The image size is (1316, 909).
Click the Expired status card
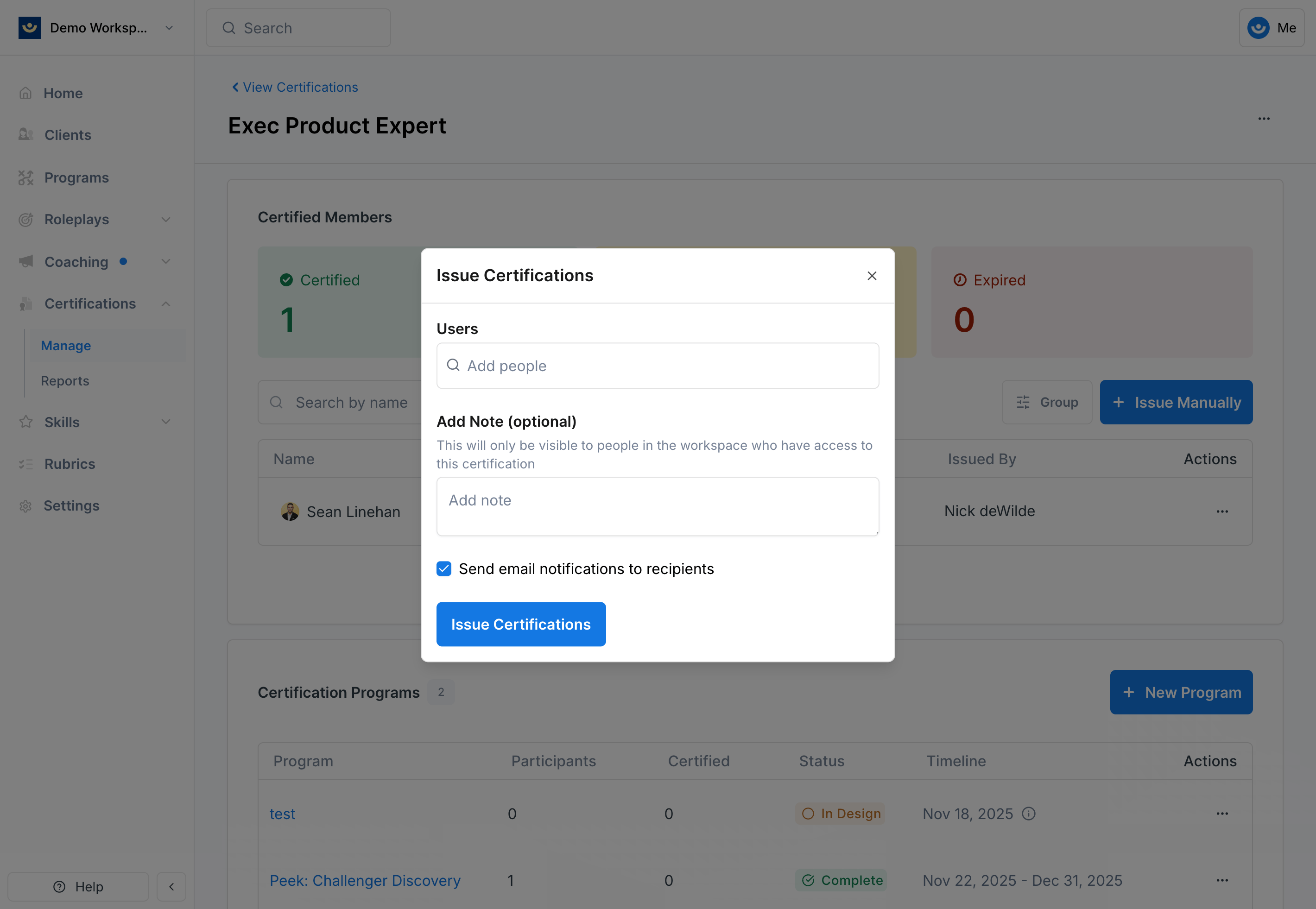tap(1092, 302)
